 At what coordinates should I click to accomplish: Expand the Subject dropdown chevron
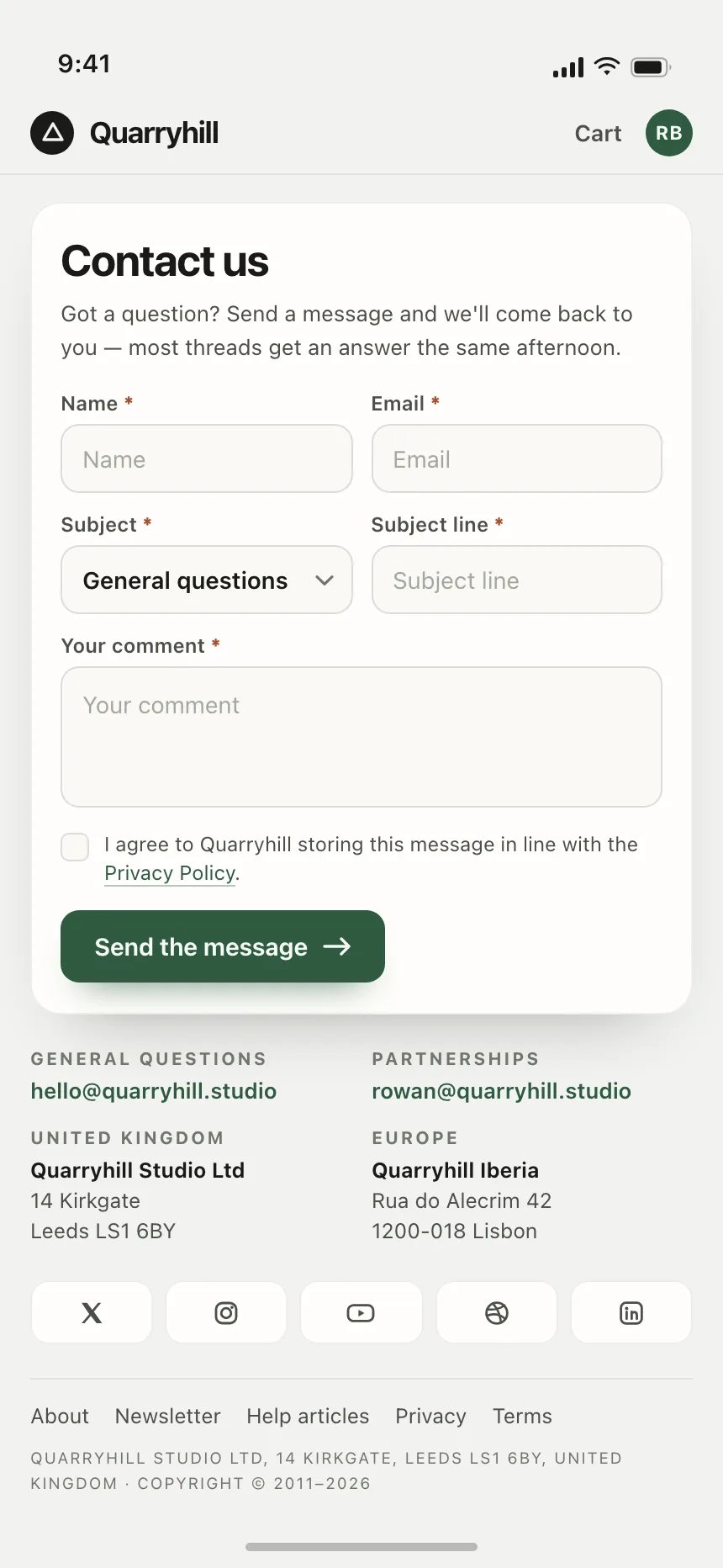point(325,580)
